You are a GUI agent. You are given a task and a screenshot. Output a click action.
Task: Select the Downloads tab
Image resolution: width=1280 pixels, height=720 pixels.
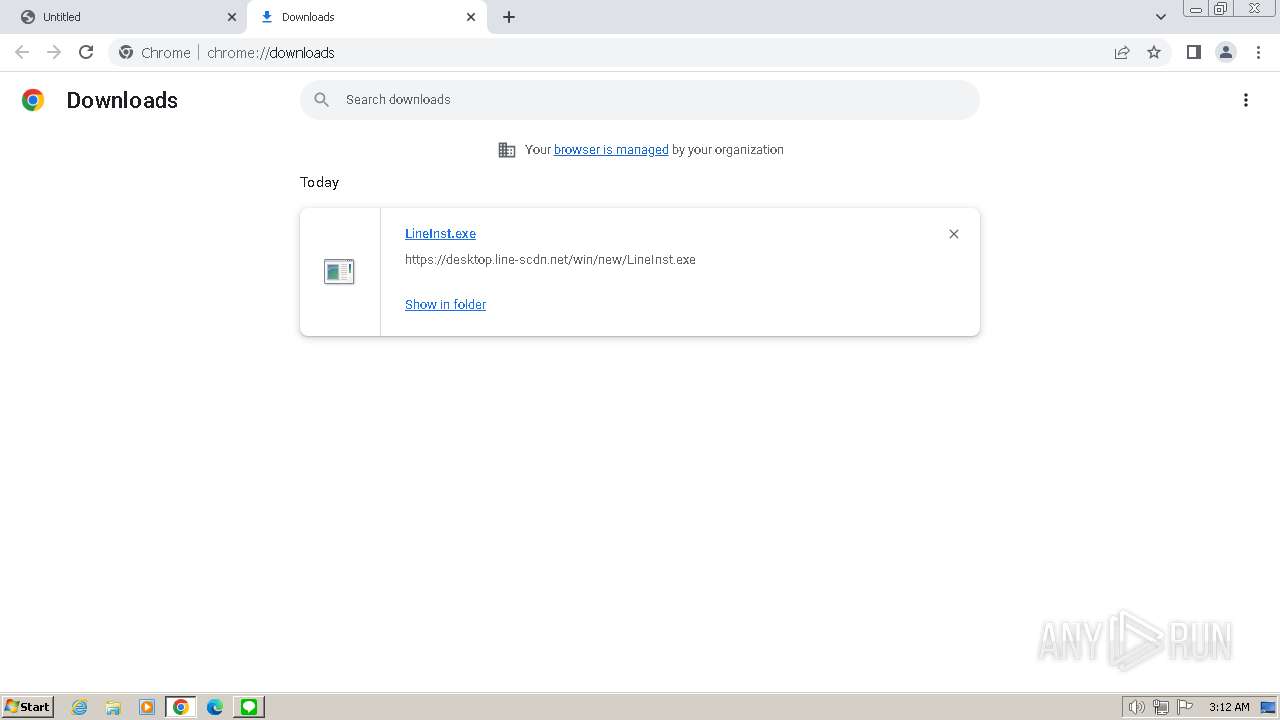tap(367, 17)
